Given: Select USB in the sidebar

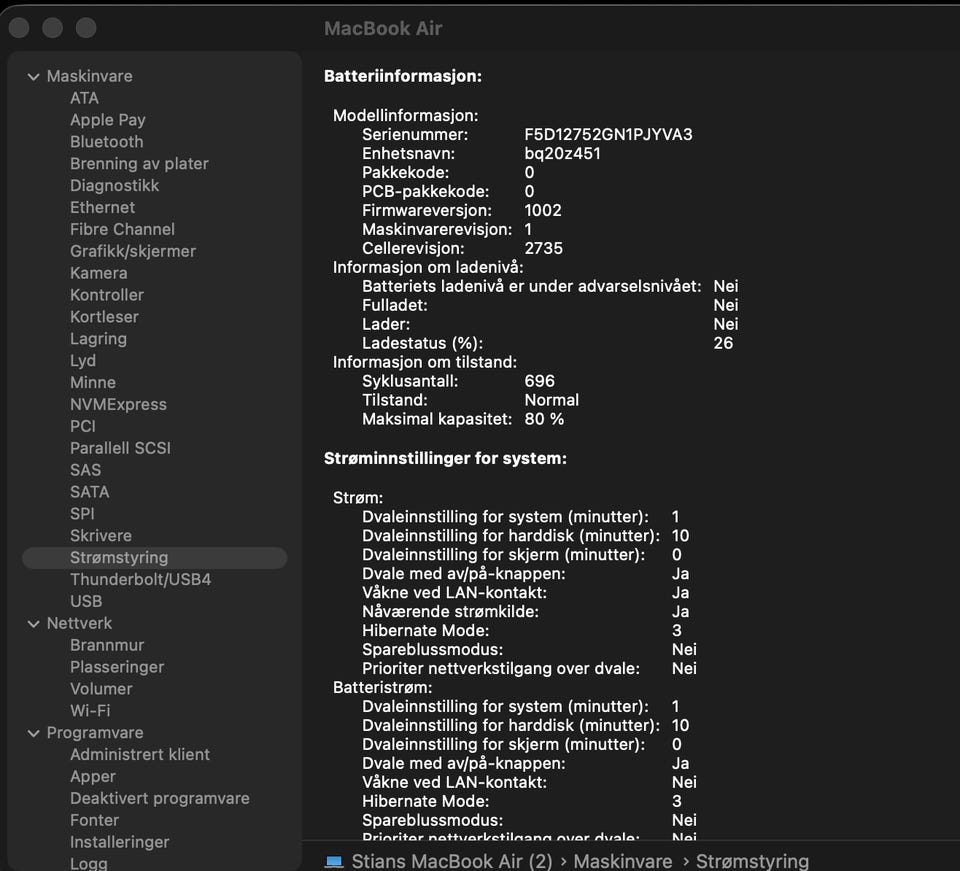Looking at the screenshot, I should (x=86, y=602).
